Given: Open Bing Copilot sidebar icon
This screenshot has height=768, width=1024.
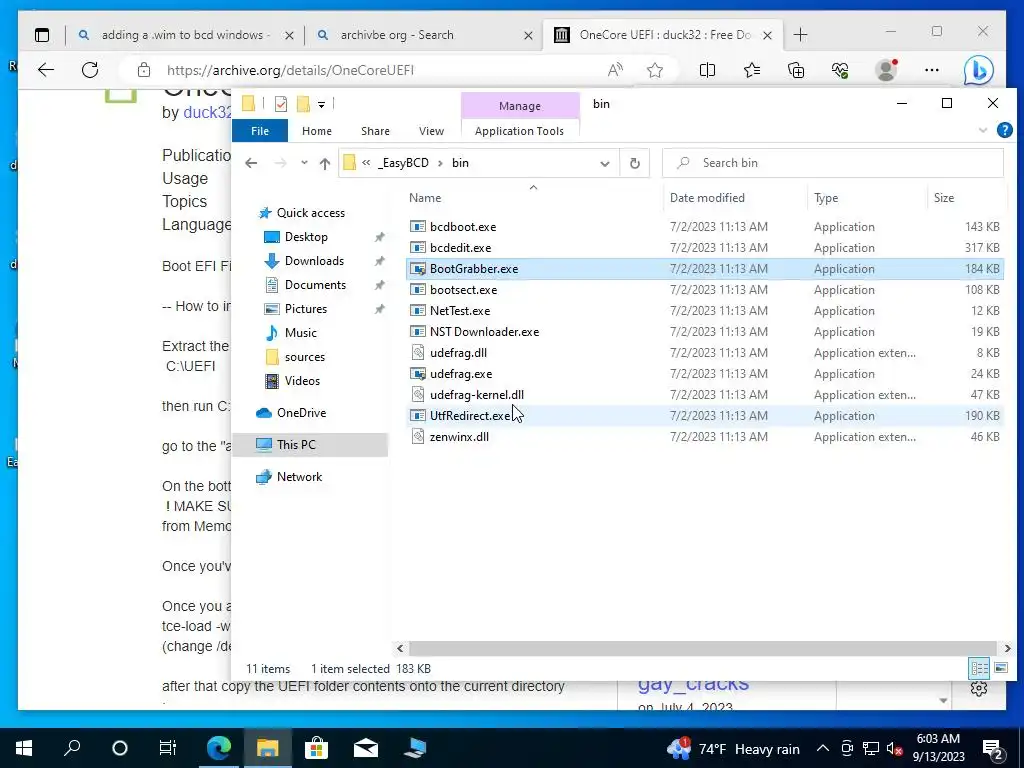Looking at the screenshot, I should [x=978, y=70].
